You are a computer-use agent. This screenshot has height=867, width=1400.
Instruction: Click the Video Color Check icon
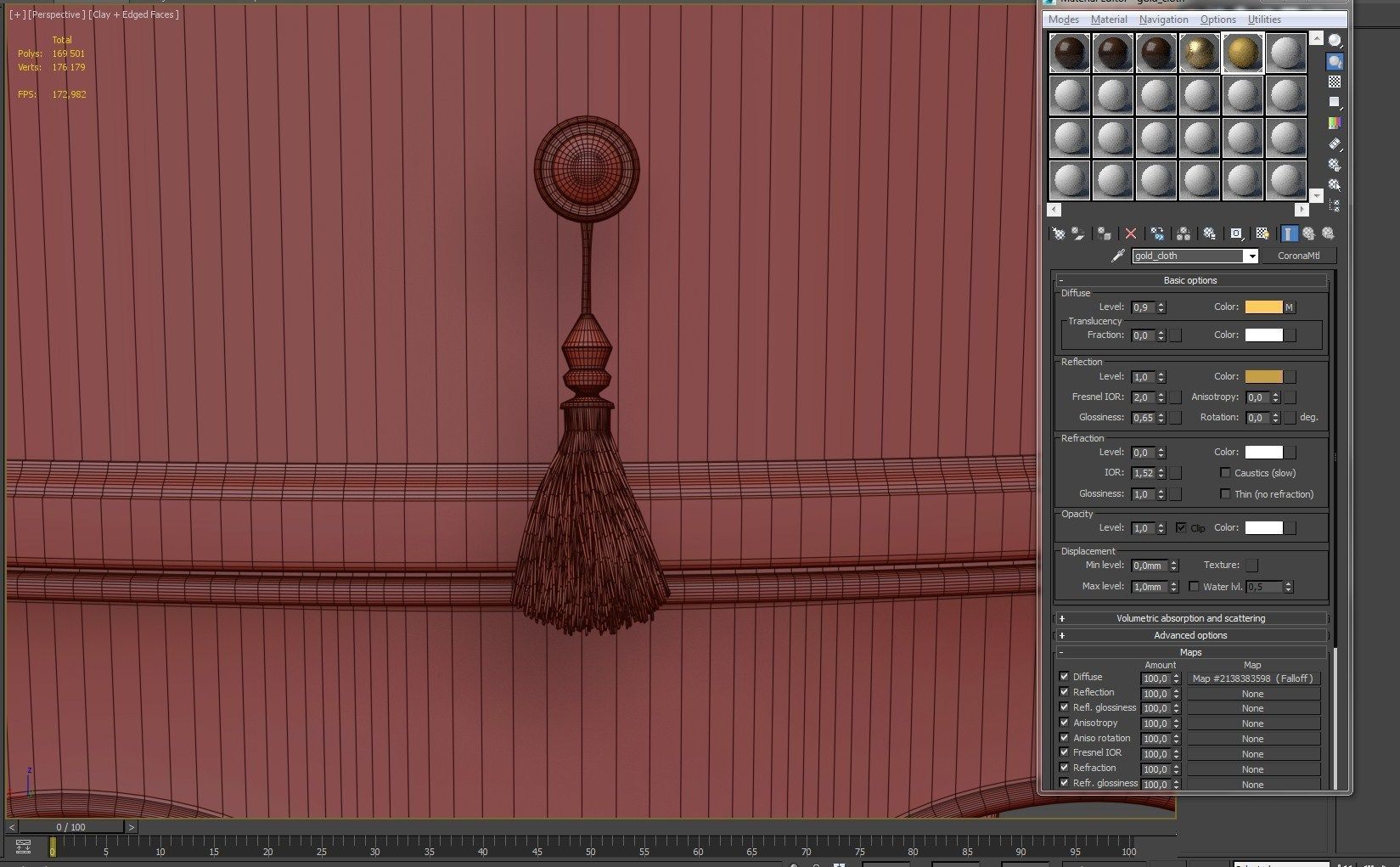click(x=1335, y=123)
